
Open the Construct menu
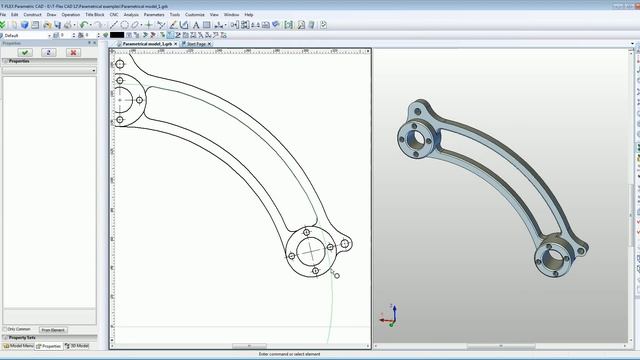coord(33,14)
